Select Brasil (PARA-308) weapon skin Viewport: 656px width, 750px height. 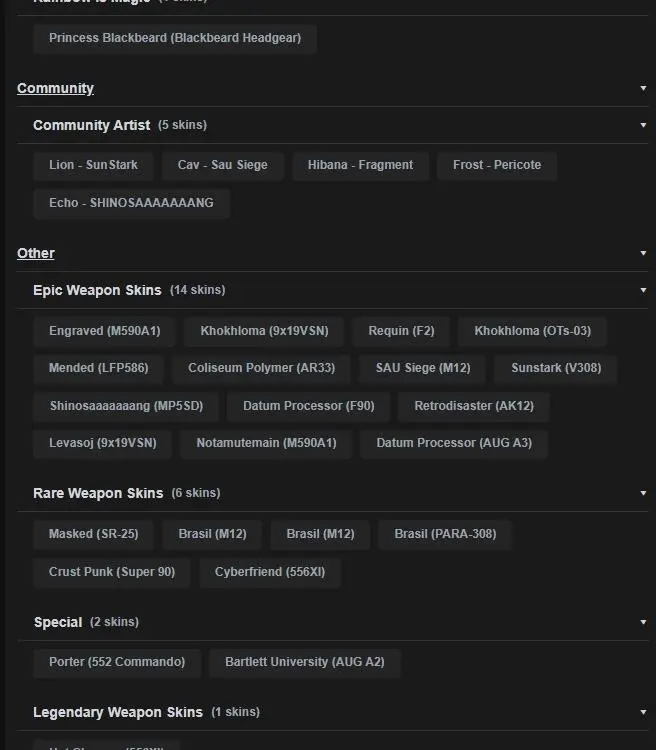(x=445, y=534)
